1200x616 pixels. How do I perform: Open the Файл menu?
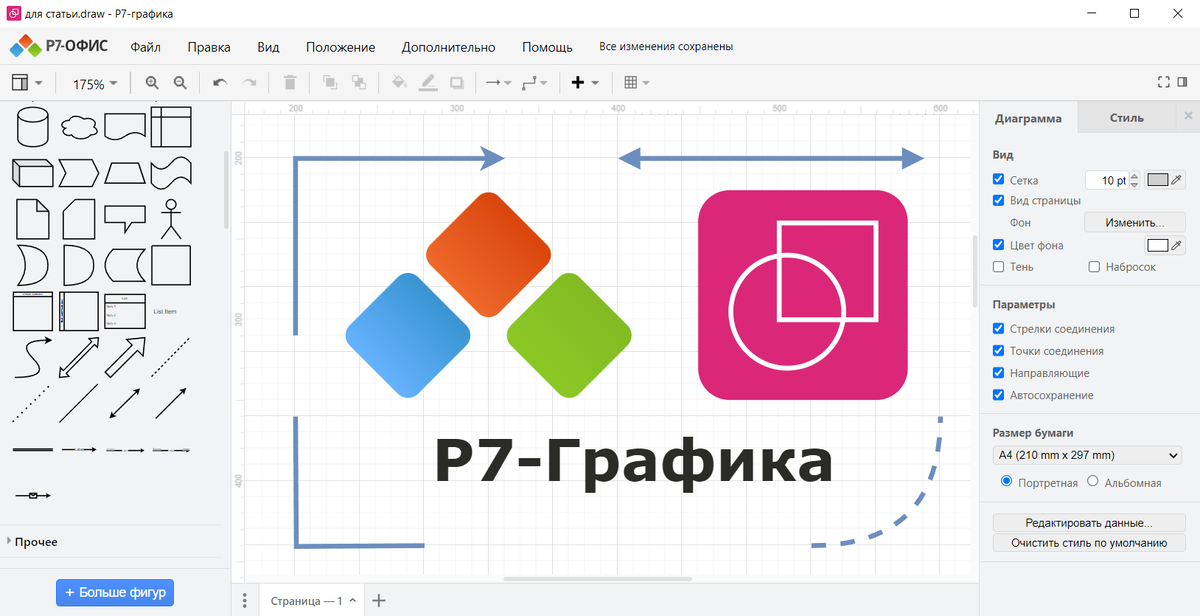click(145, 47)
